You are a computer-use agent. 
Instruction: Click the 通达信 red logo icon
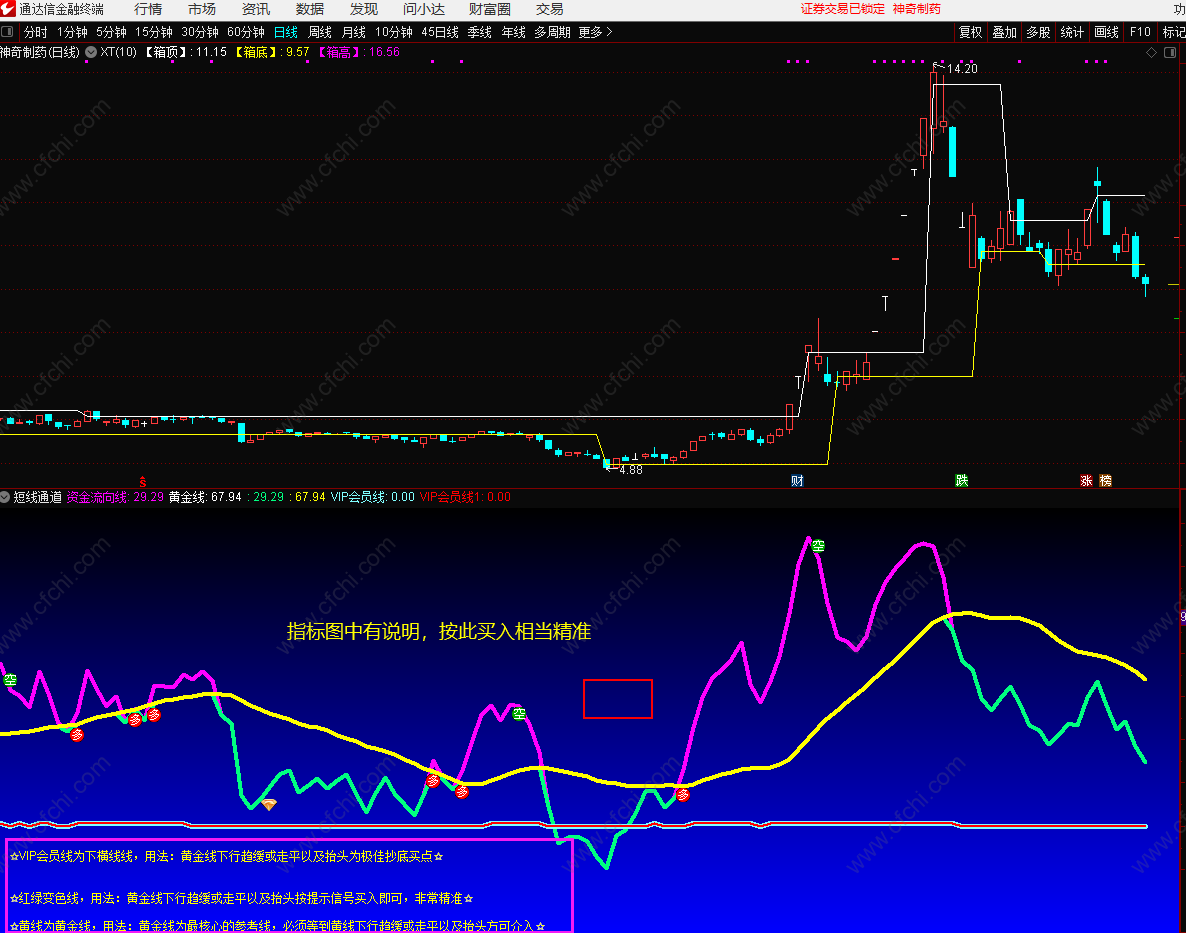point(8,9)
